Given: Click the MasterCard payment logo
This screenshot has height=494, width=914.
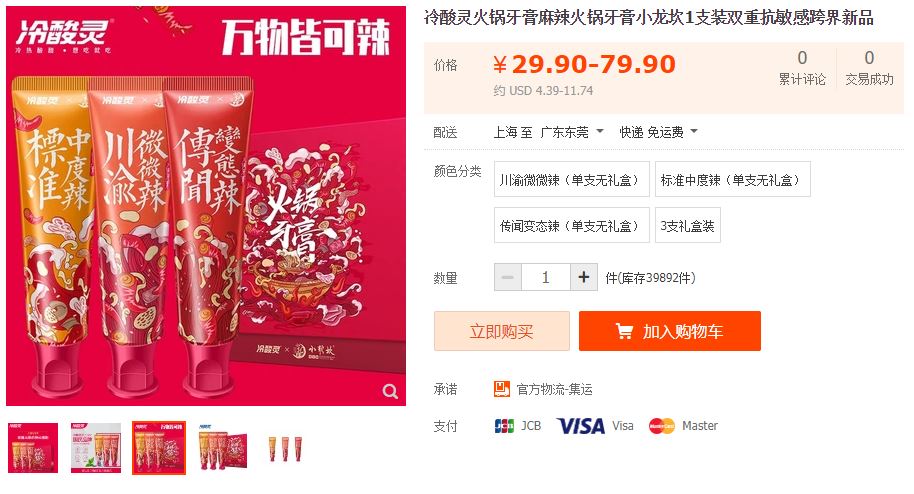Looking at the screenshot, I should (662, 426).
